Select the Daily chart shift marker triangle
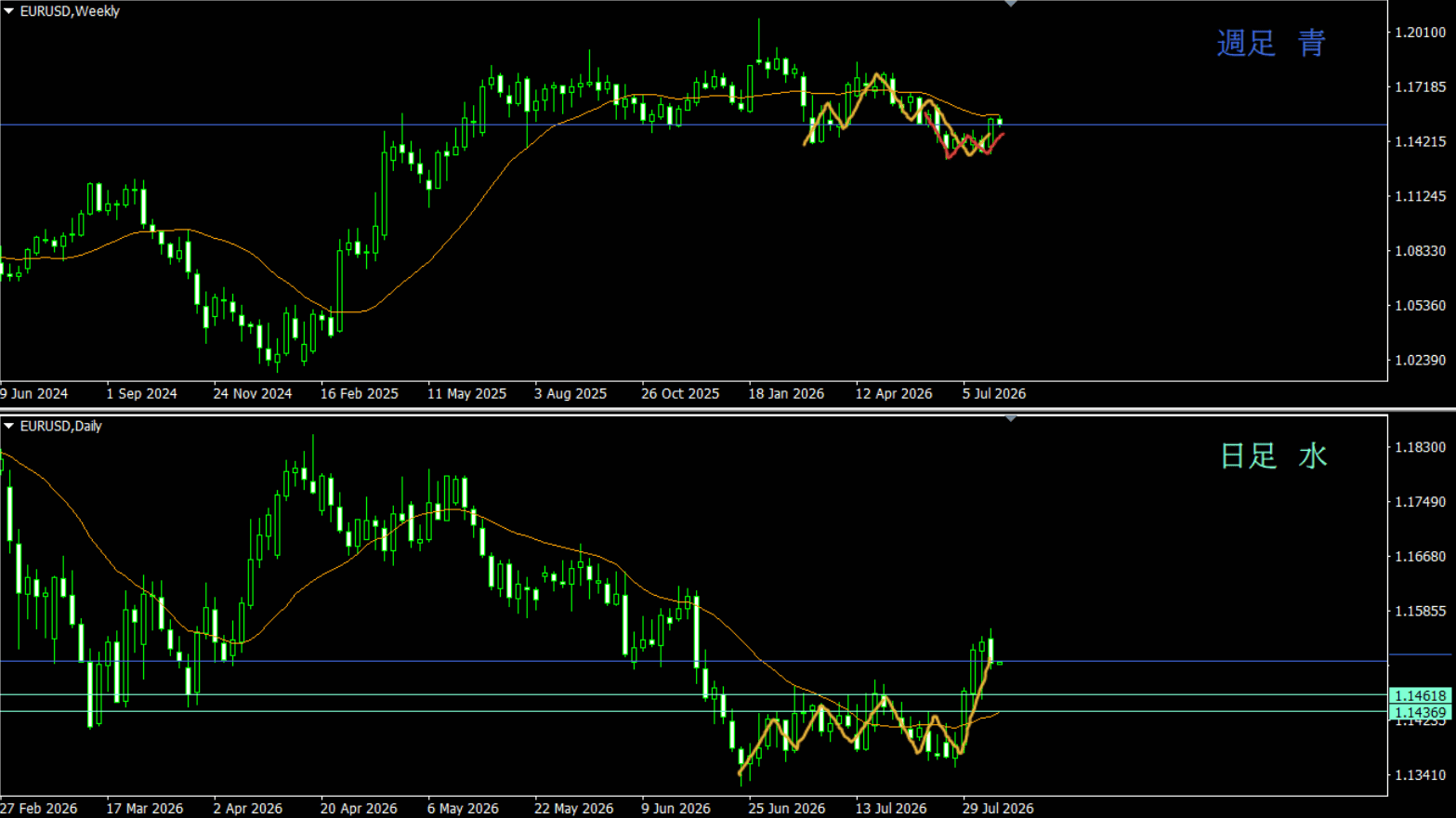This screenshot has height=818, width=1456. click(1011, 418)
